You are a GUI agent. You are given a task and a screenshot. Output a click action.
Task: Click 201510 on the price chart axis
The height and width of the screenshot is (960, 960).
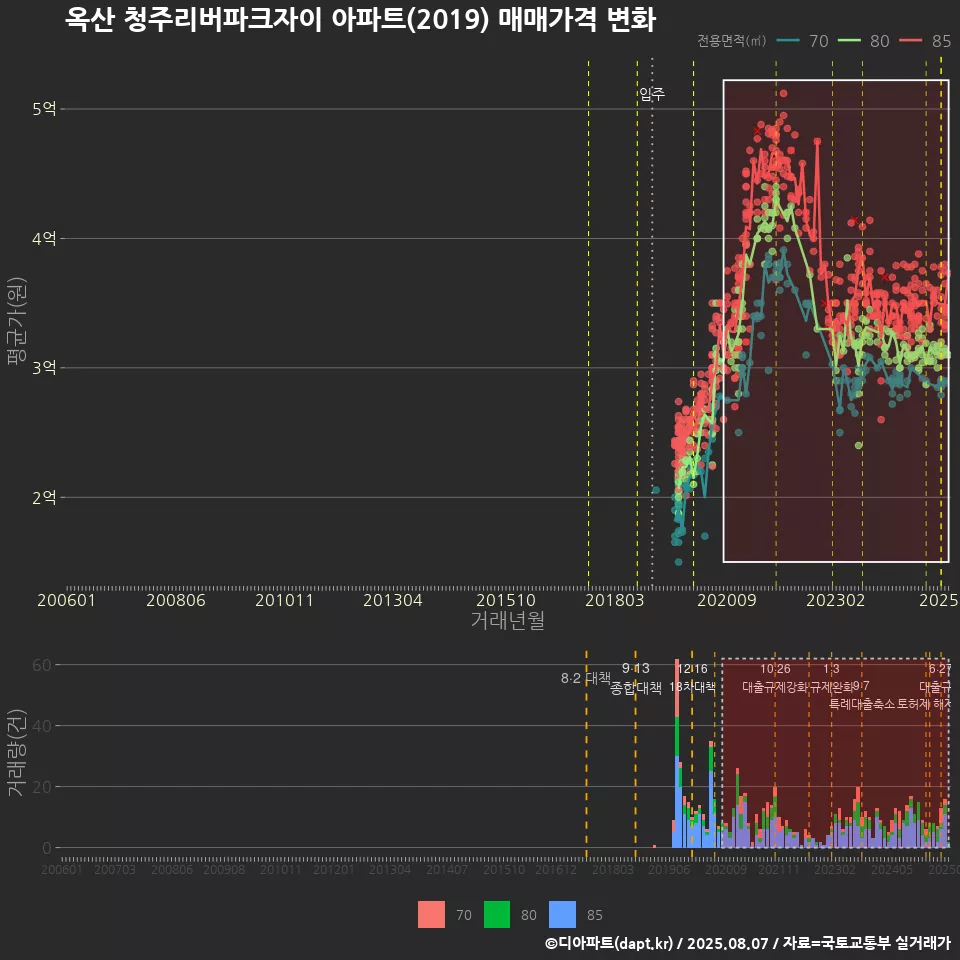[506, 600]
